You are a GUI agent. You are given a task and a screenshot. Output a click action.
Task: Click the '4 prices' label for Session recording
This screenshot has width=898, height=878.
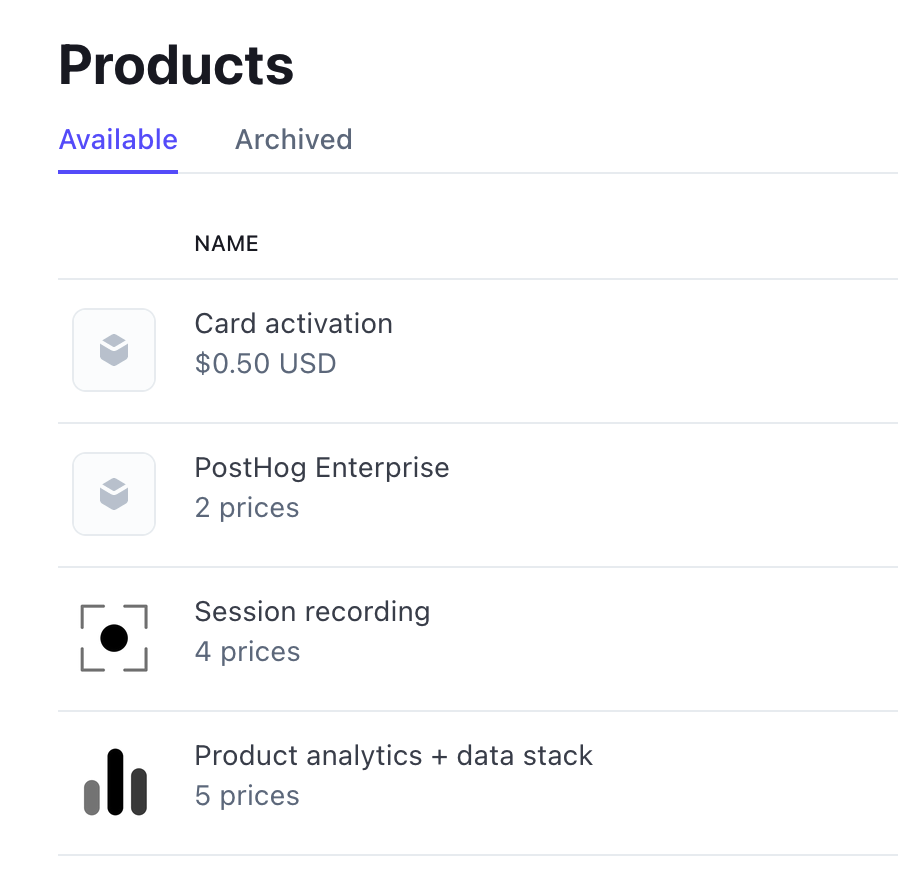[x=247, y=651]
